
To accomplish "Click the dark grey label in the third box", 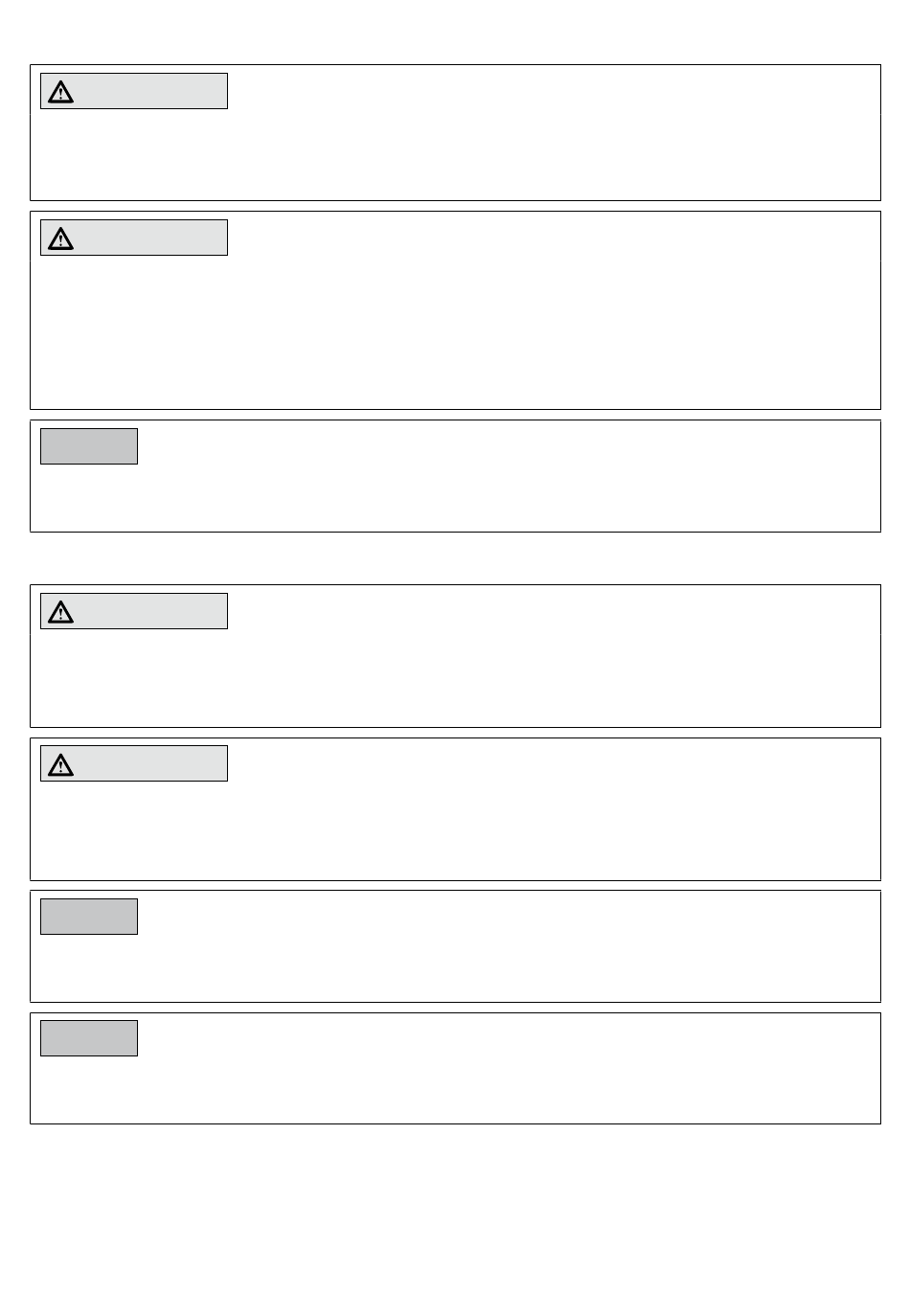I will [x=89, y=446].
